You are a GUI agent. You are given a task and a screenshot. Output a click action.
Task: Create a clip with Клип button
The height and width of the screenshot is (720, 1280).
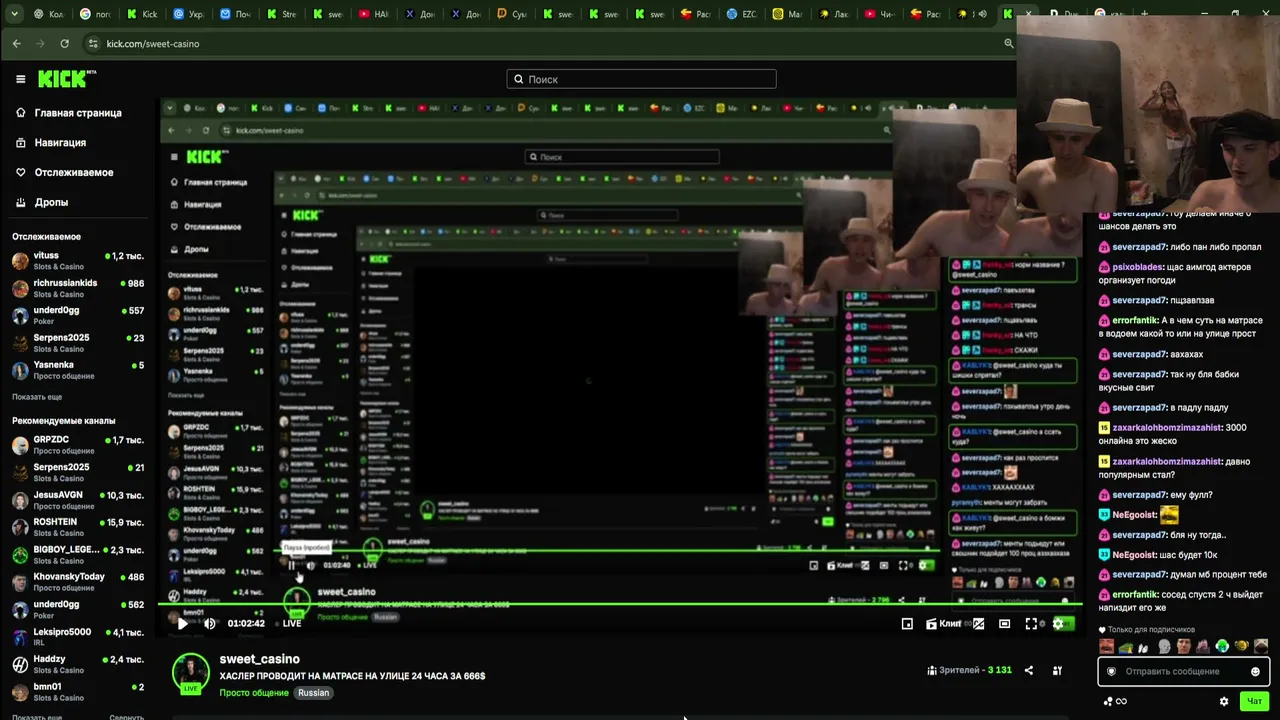tap(943, 623)
